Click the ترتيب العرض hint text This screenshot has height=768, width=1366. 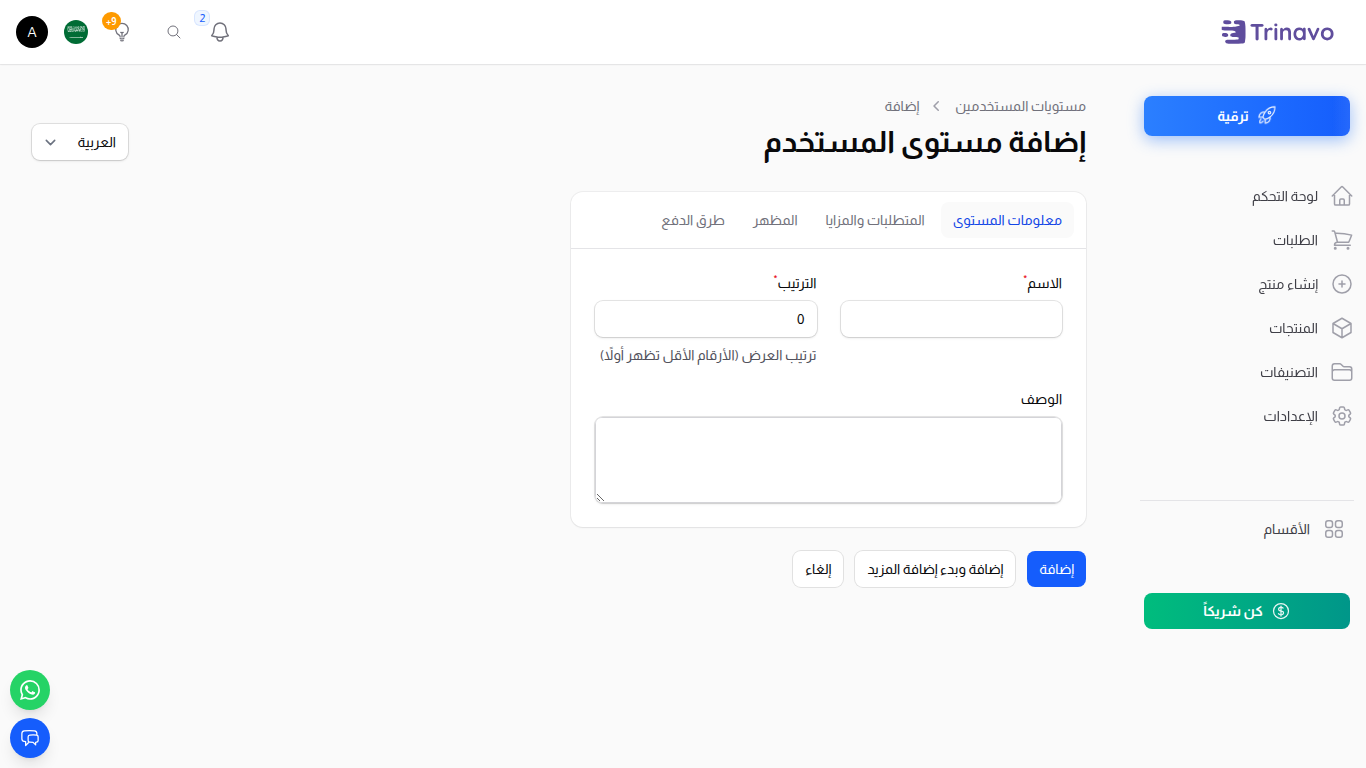(708, 356)
